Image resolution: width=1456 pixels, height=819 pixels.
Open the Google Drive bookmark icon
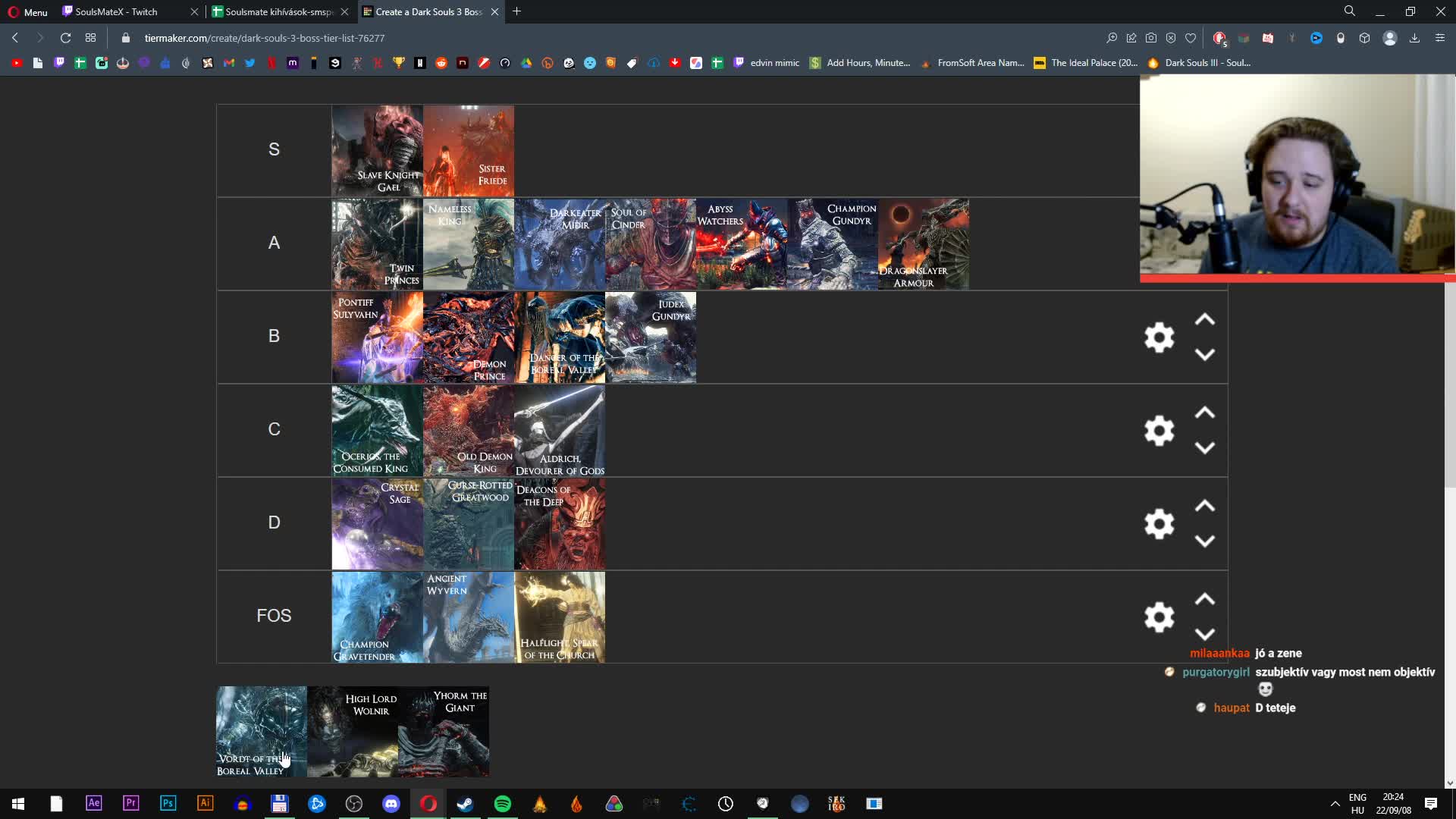pos(526,63)
